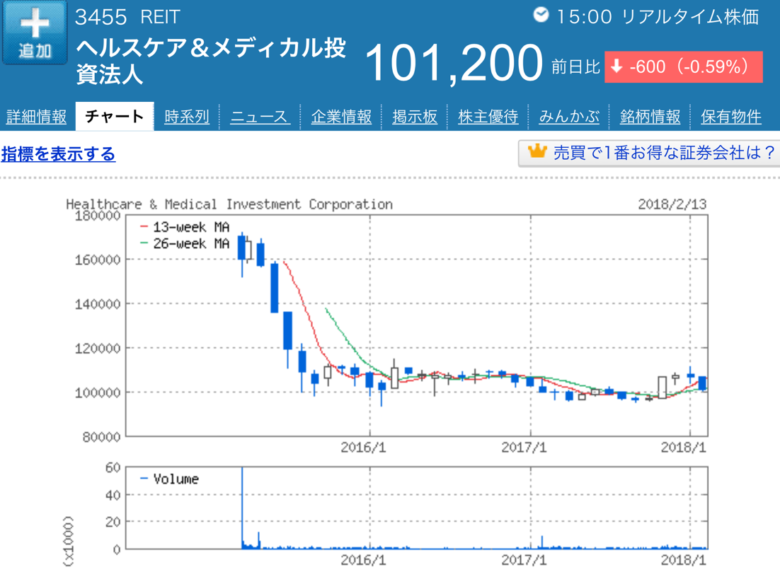Open the ニュース tab

[260, 117]
